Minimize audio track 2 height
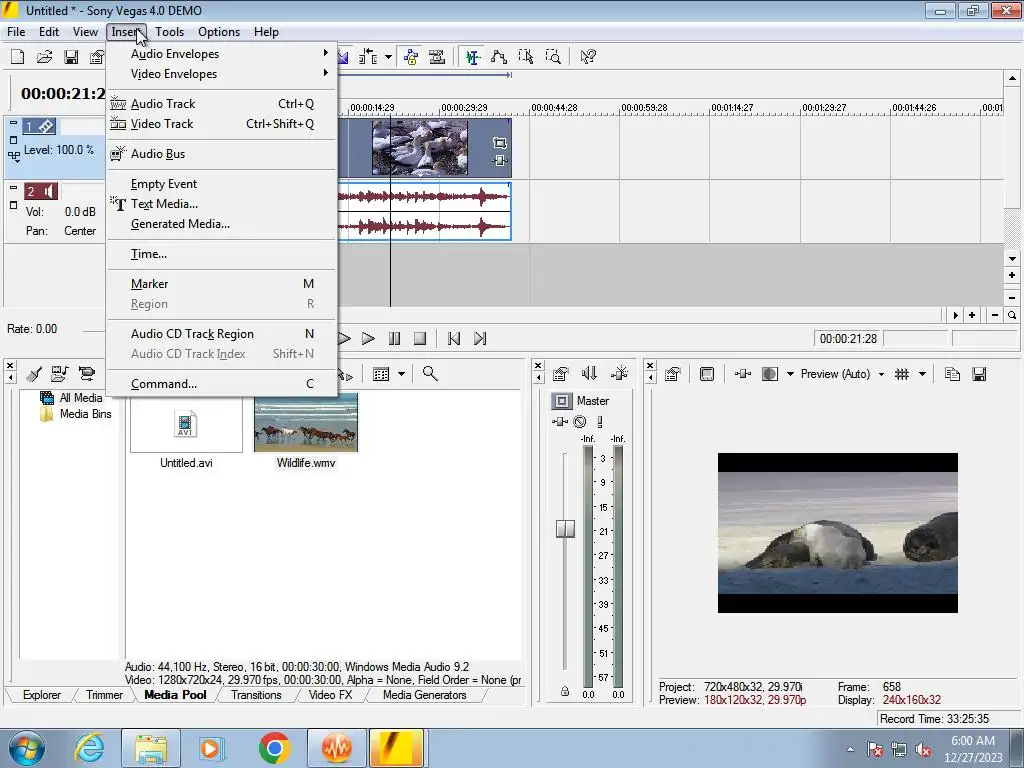Image resolution: width=1024 pixels, height=768 pixels. [13, 188]
